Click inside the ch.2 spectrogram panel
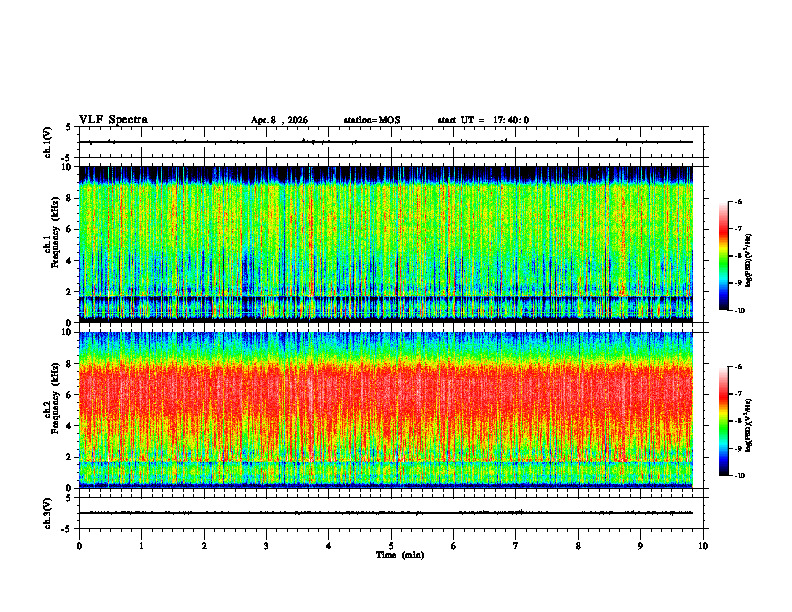 click(386, 410)
